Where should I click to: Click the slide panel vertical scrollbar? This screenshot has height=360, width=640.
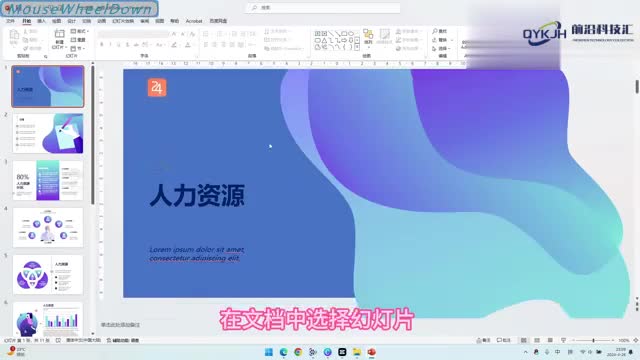tap(93, 135)
